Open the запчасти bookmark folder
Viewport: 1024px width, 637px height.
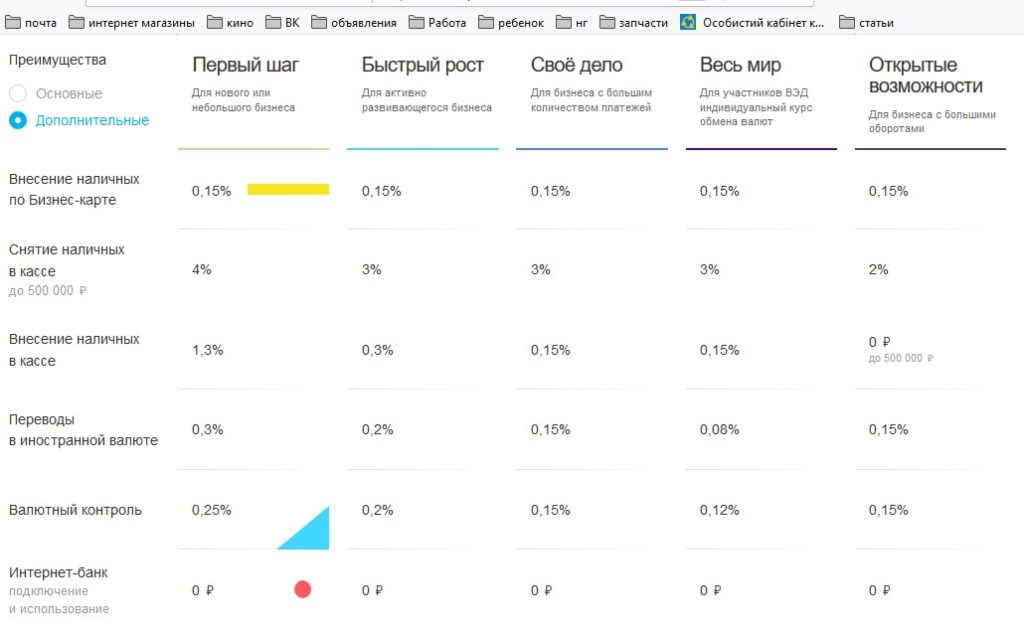tap(633, 23)
